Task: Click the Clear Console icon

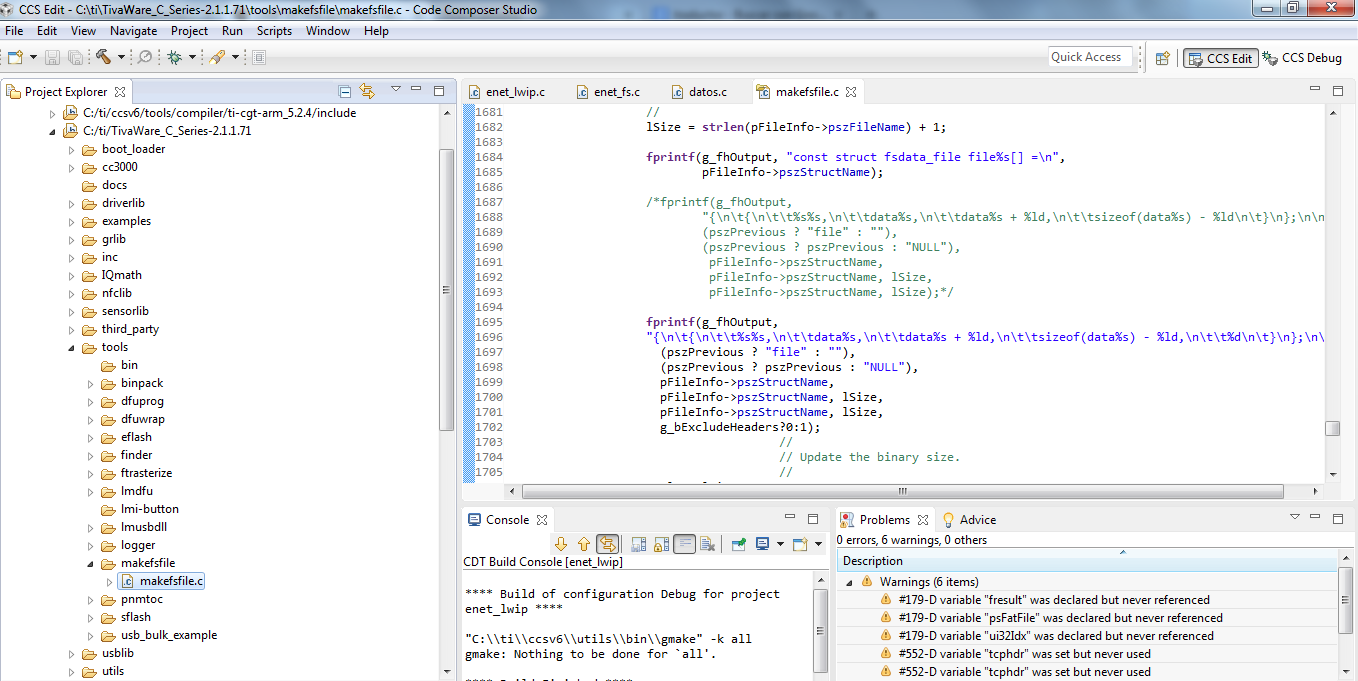Action: point(707,544)
